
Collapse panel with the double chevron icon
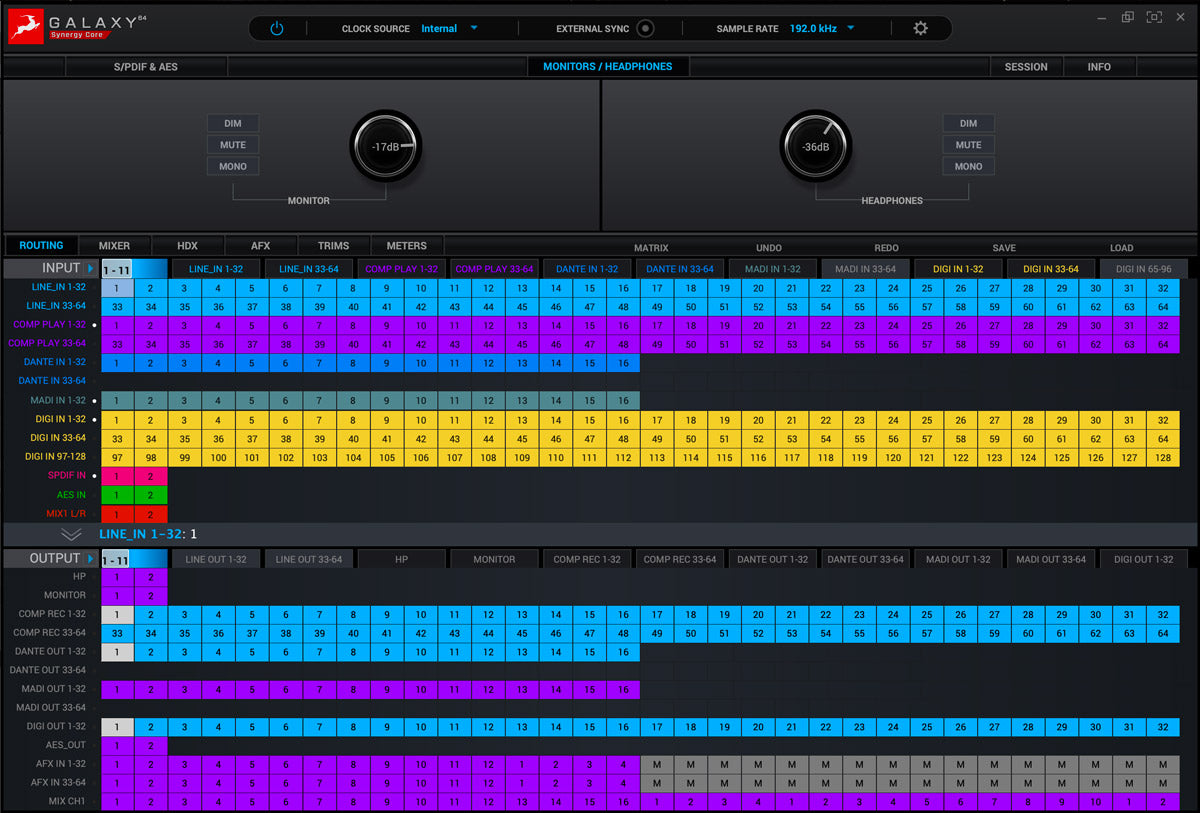tap(71, 535)
